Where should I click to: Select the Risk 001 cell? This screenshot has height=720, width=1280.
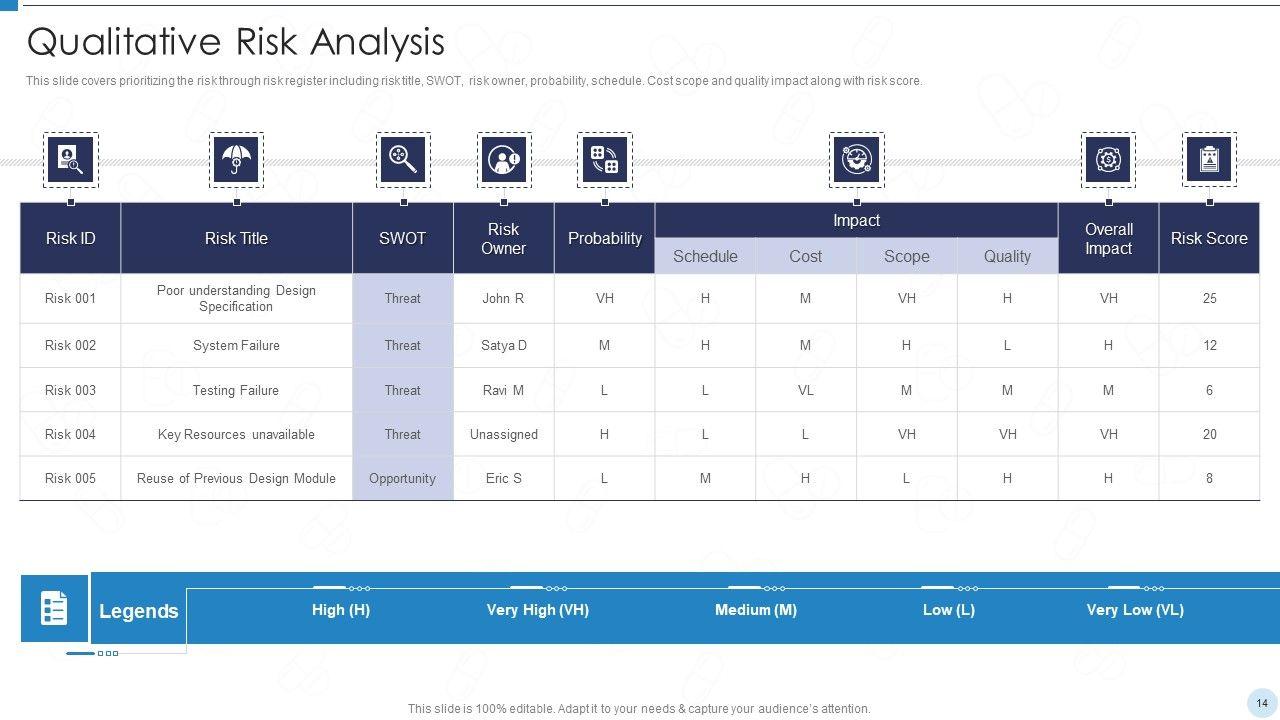(x=71, y=298)
